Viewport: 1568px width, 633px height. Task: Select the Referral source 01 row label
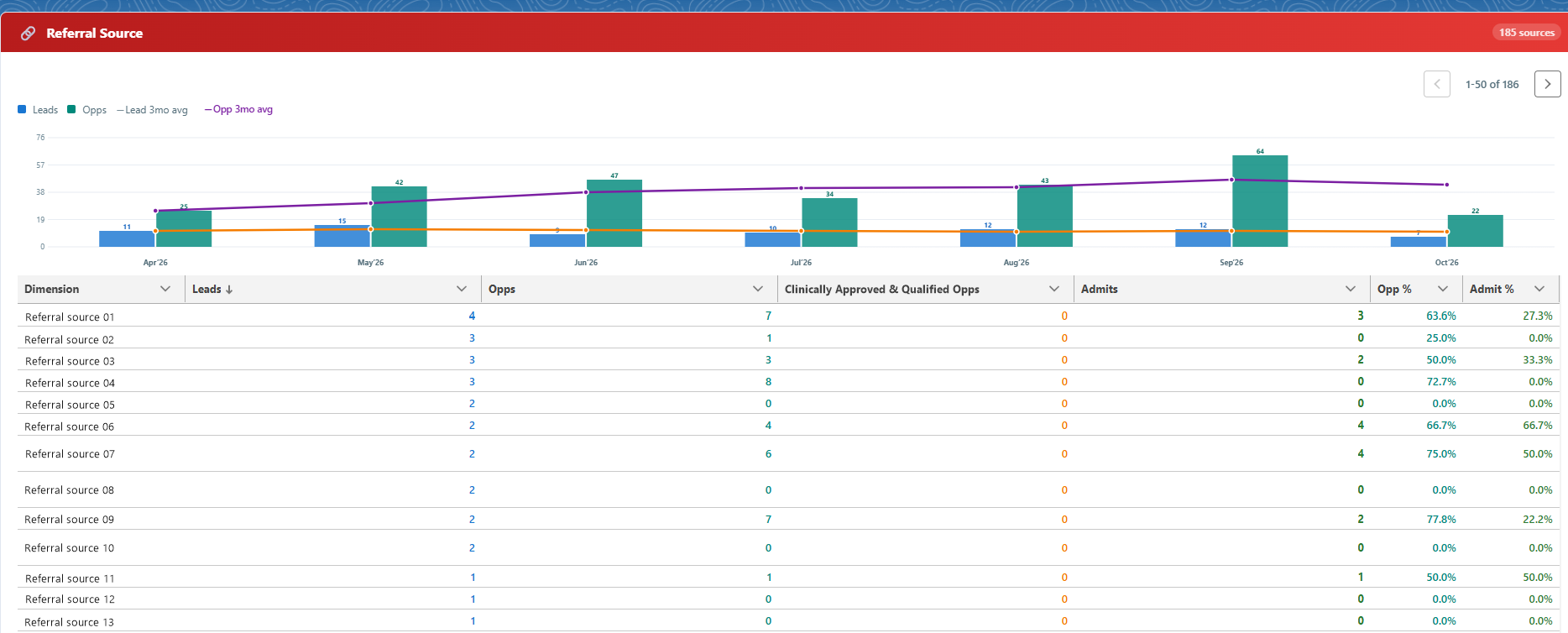(x=70, y=317)
